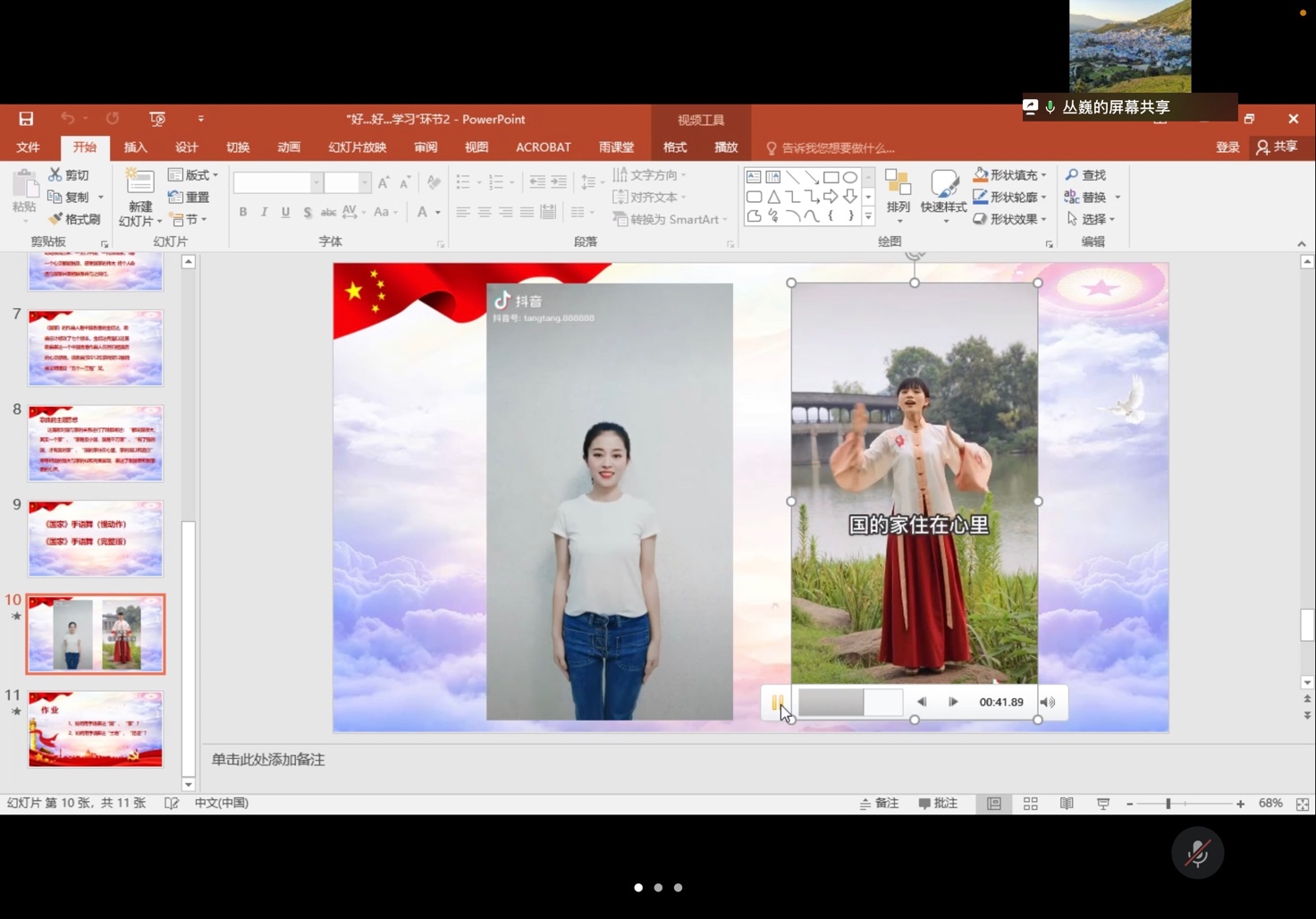
Task: Pause the video on the slide
Action: 777,703
